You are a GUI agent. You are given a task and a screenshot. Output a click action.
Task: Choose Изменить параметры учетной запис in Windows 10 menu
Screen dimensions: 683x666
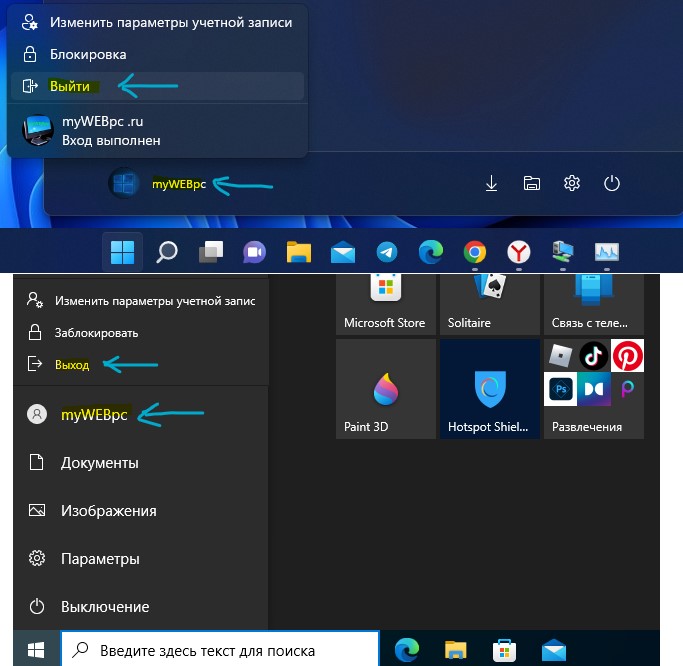141,301
